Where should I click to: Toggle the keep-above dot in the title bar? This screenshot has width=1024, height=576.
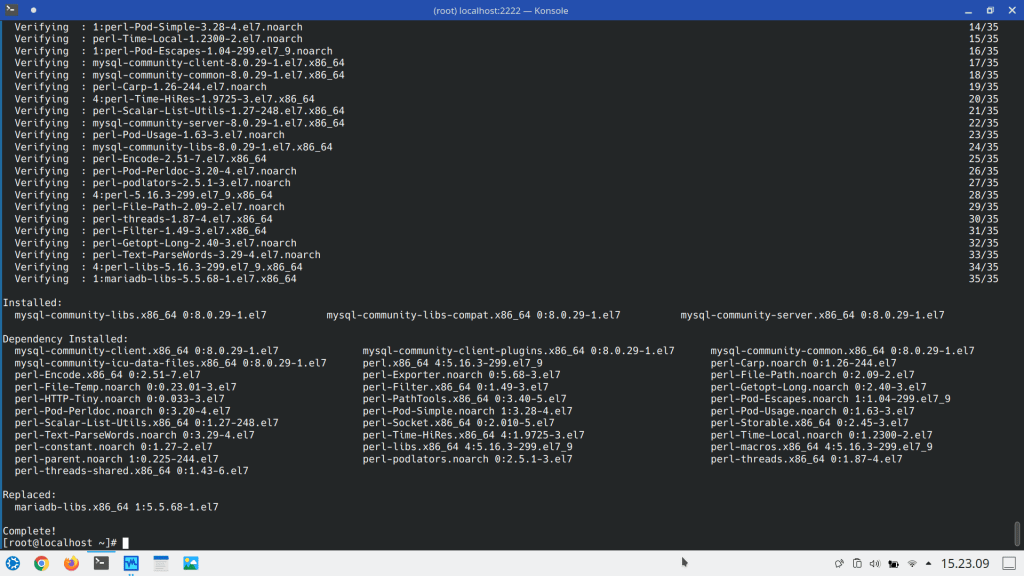(33, 10)
